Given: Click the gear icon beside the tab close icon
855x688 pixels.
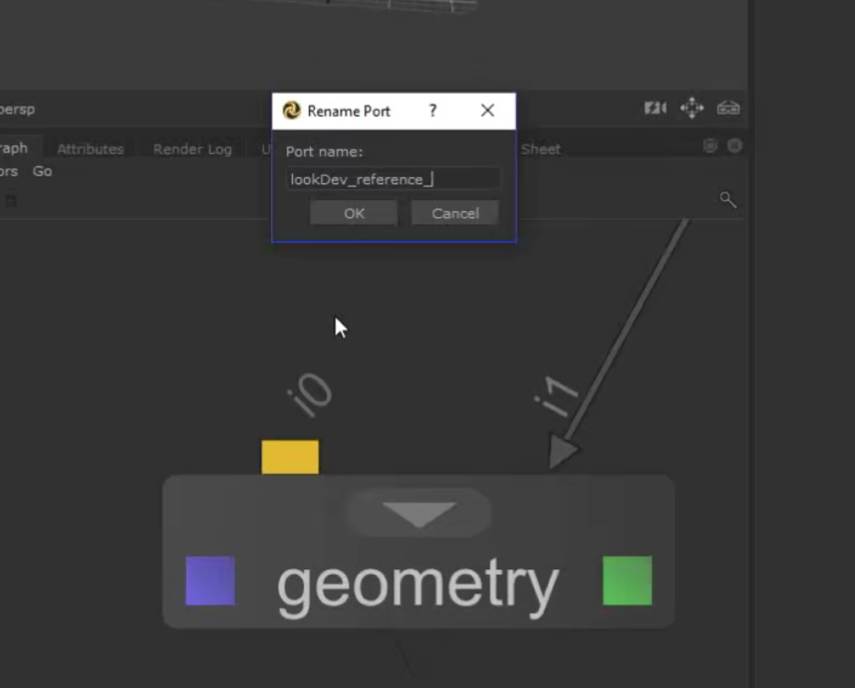Looking at the screenshot, I should pos(710,146).
